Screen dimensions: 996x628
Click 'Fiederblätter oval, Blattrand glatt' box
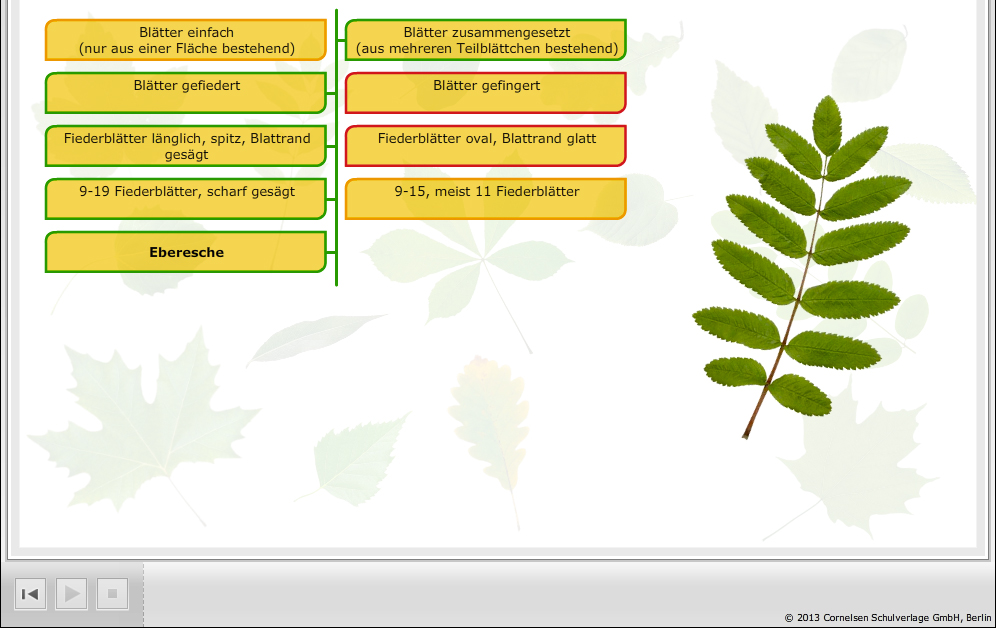click(x=486, y=146)
